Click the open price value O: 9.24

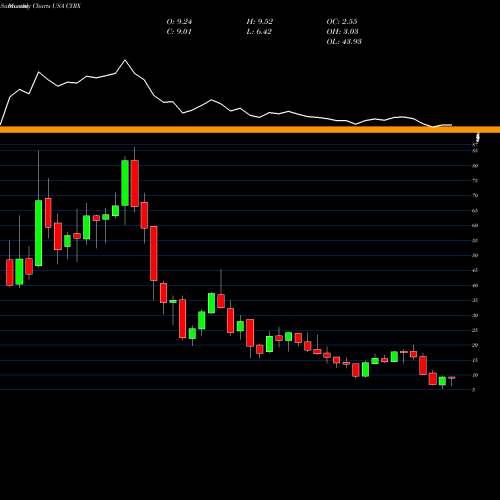pos(179,22)
